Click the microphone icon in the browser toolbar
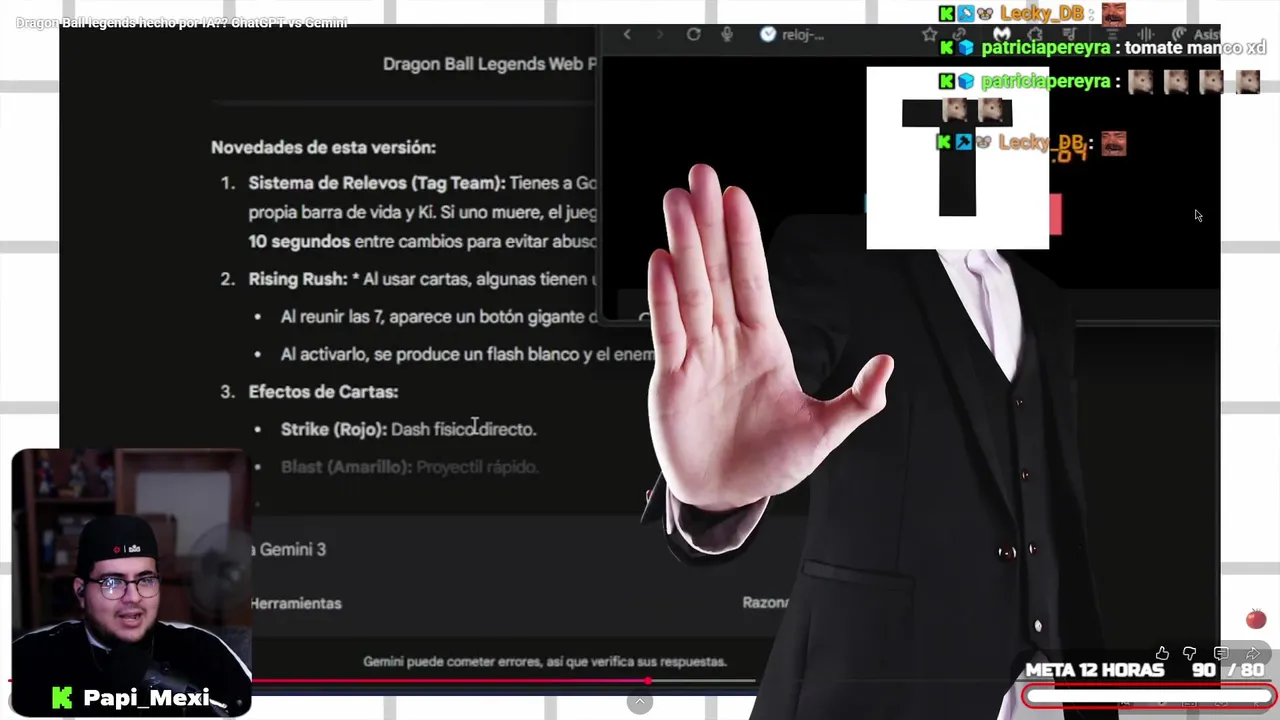 (x=727, y=34)
